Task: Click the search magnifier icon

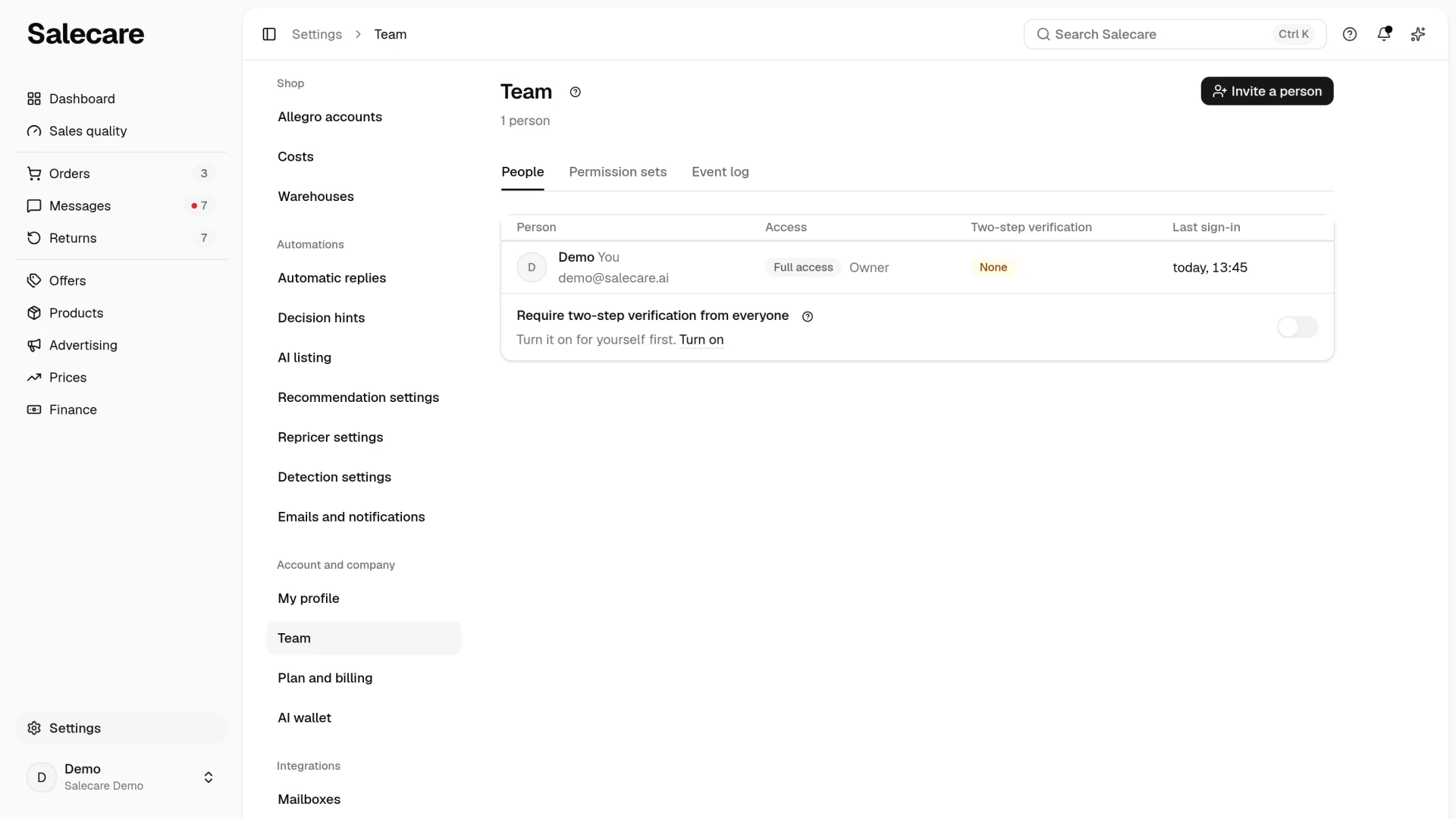Action: [x=1043, y=34]
